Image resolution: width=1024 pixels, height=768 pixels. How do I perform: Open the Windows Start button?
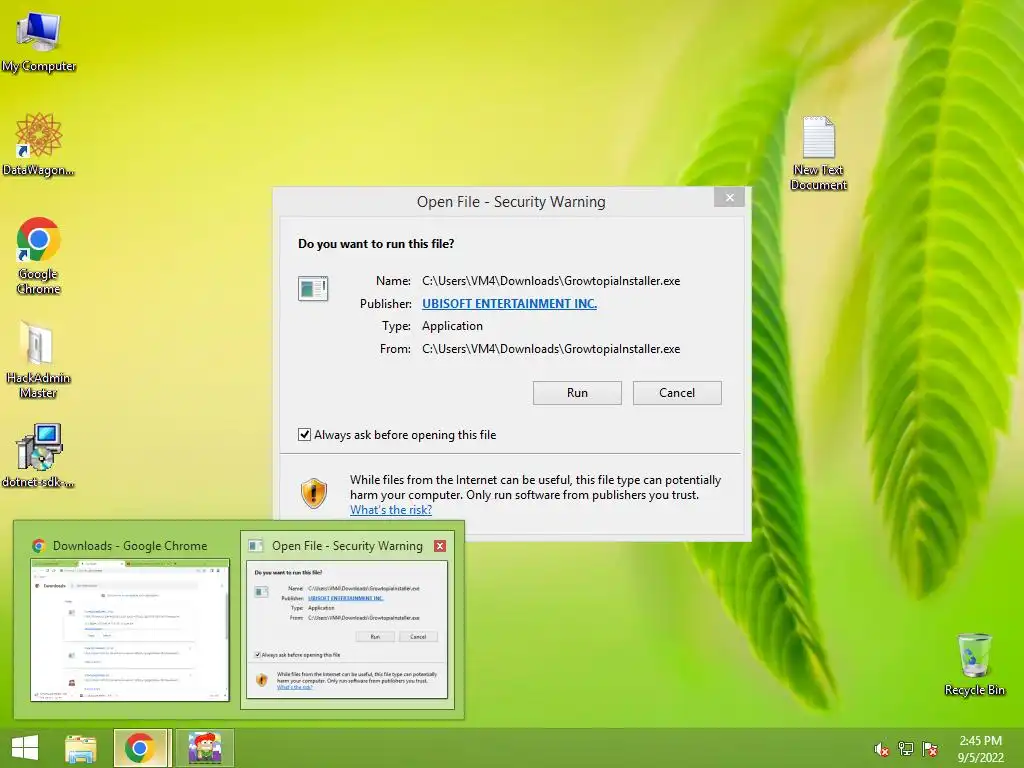[25, 748]
